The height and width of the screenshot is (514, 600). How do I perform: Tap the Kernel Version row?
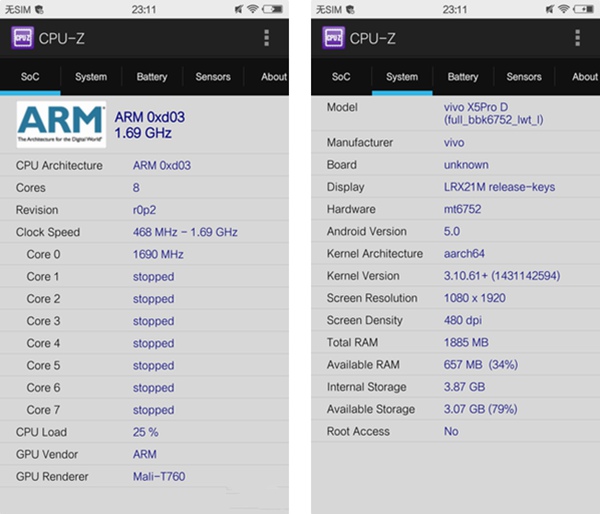tap(455, 276)
